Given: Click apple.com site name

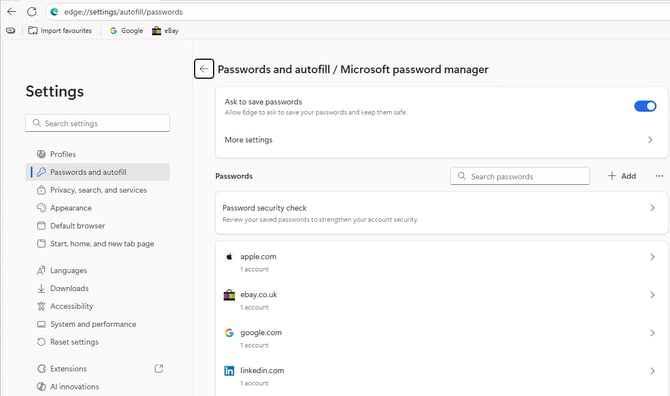Looking at the screenshot, I should click(x=258, y=257).
